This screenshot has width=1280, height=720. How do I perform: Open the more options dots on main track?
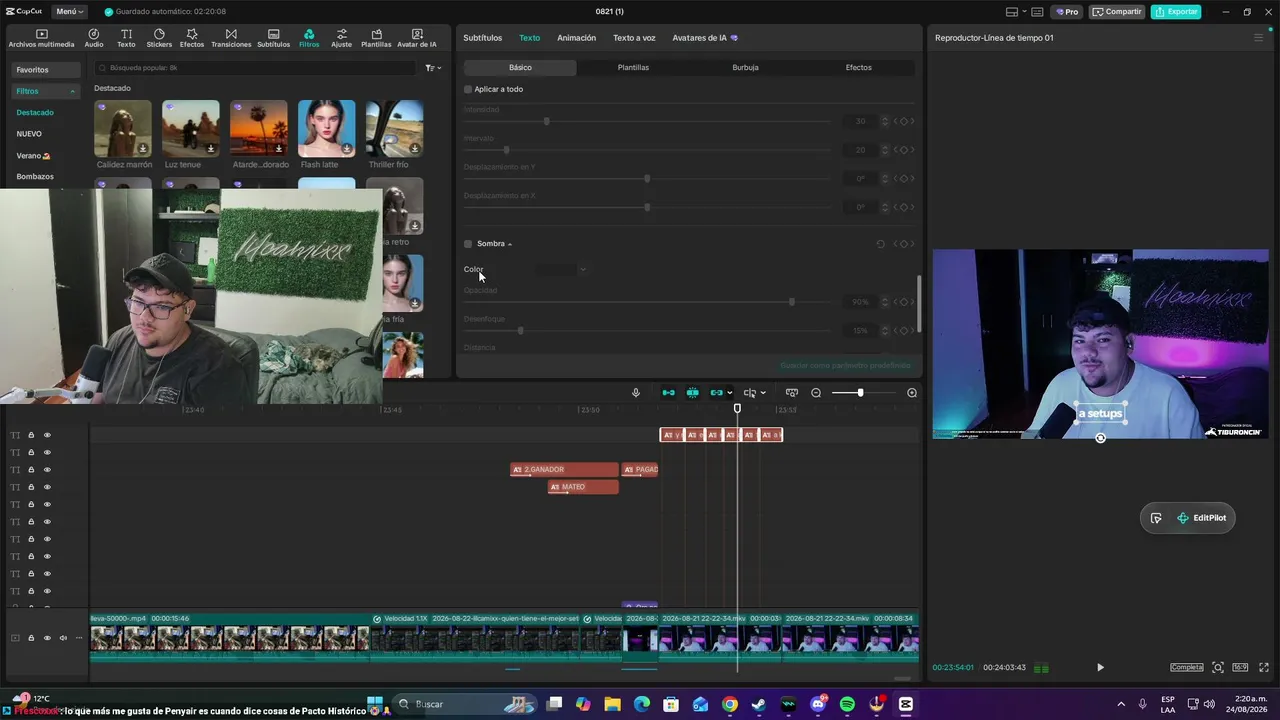79,638
